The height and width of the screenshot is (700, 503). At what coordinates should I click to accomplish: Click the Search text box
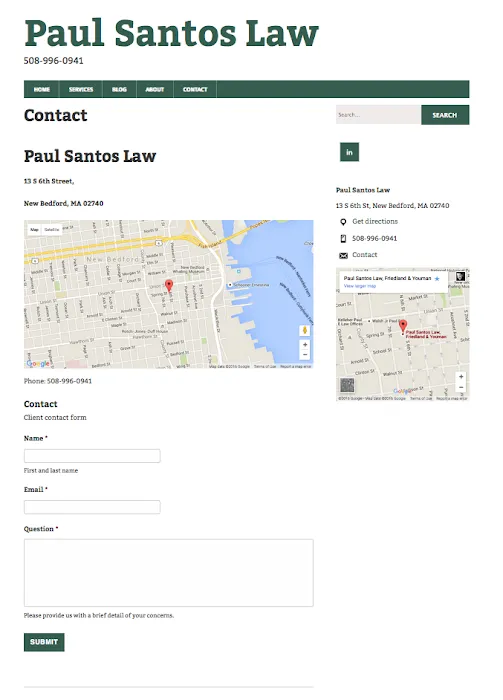tap(378, 115)
